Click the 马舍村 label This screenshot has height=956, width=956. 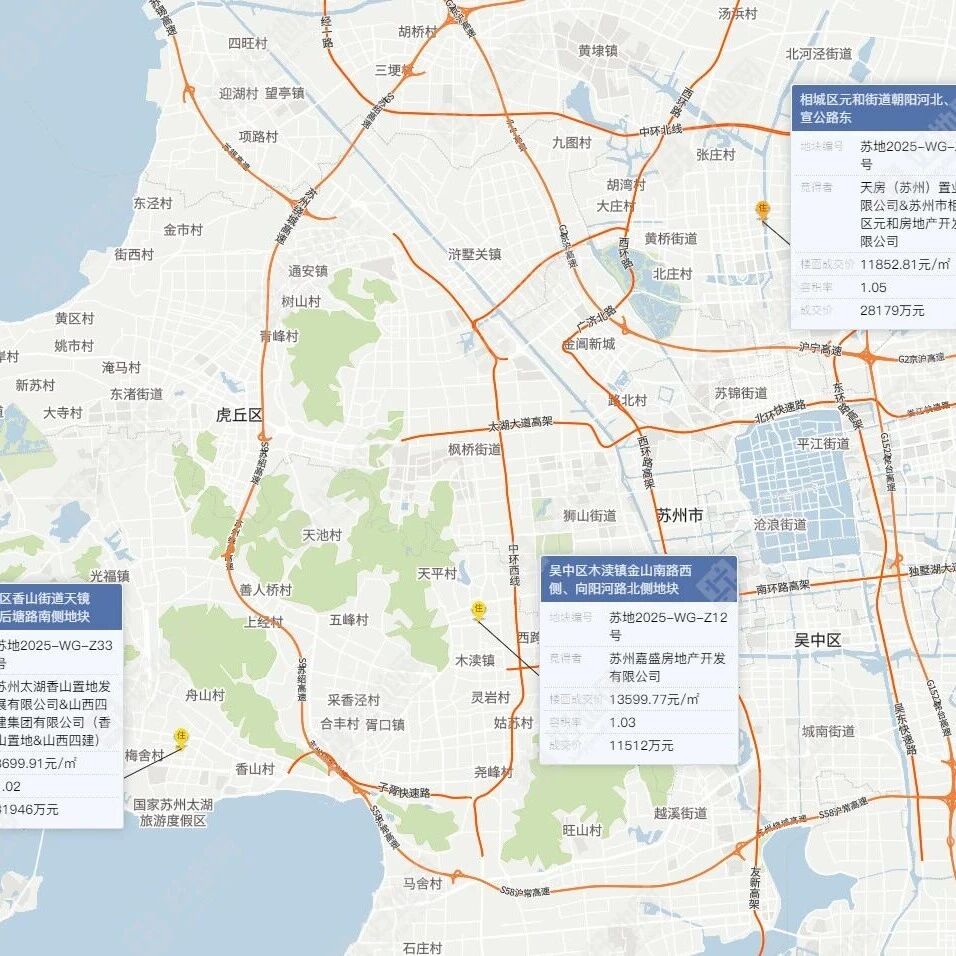pos(423,883)
